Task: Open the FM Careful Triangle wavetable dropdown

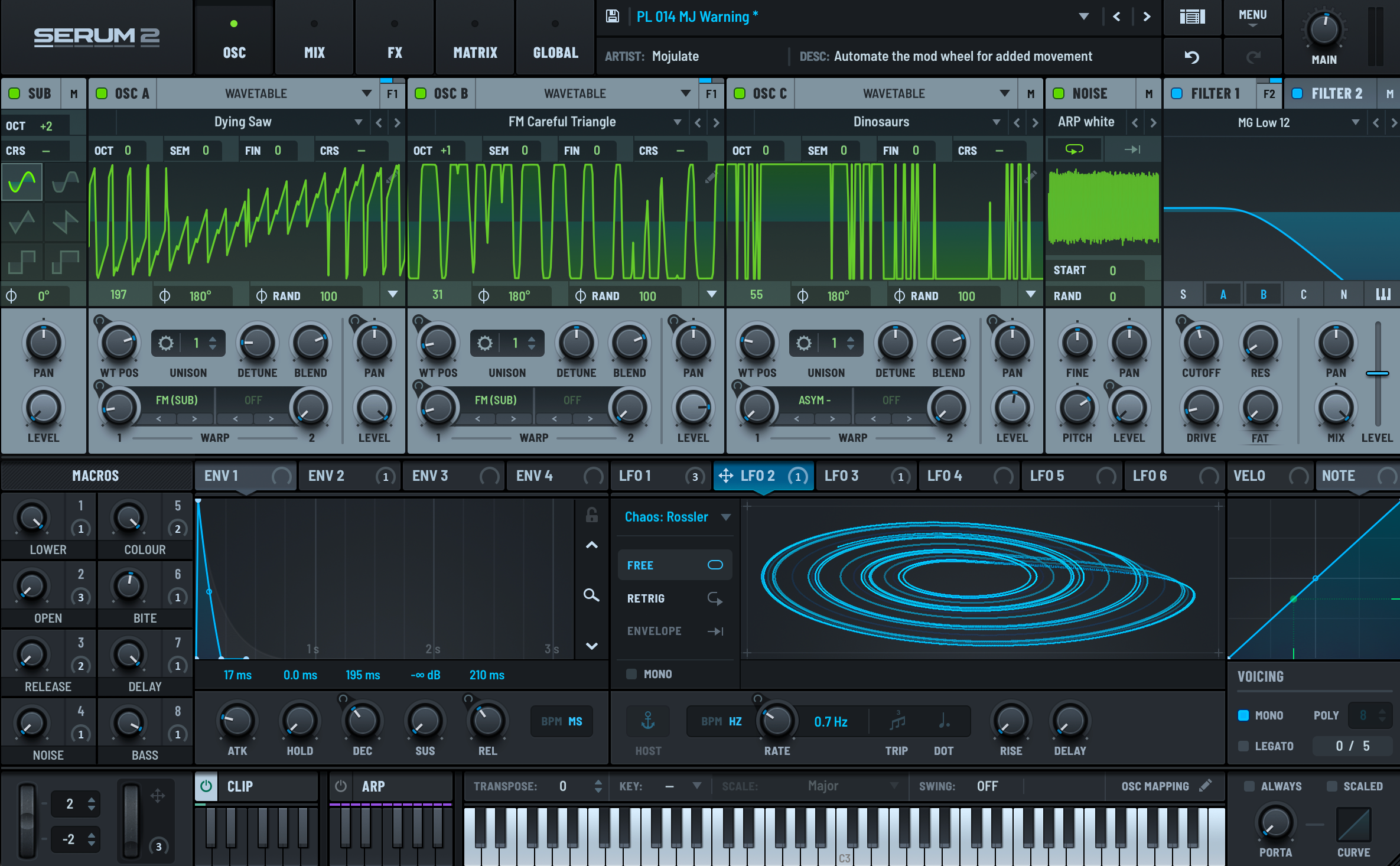Action: 678,122
